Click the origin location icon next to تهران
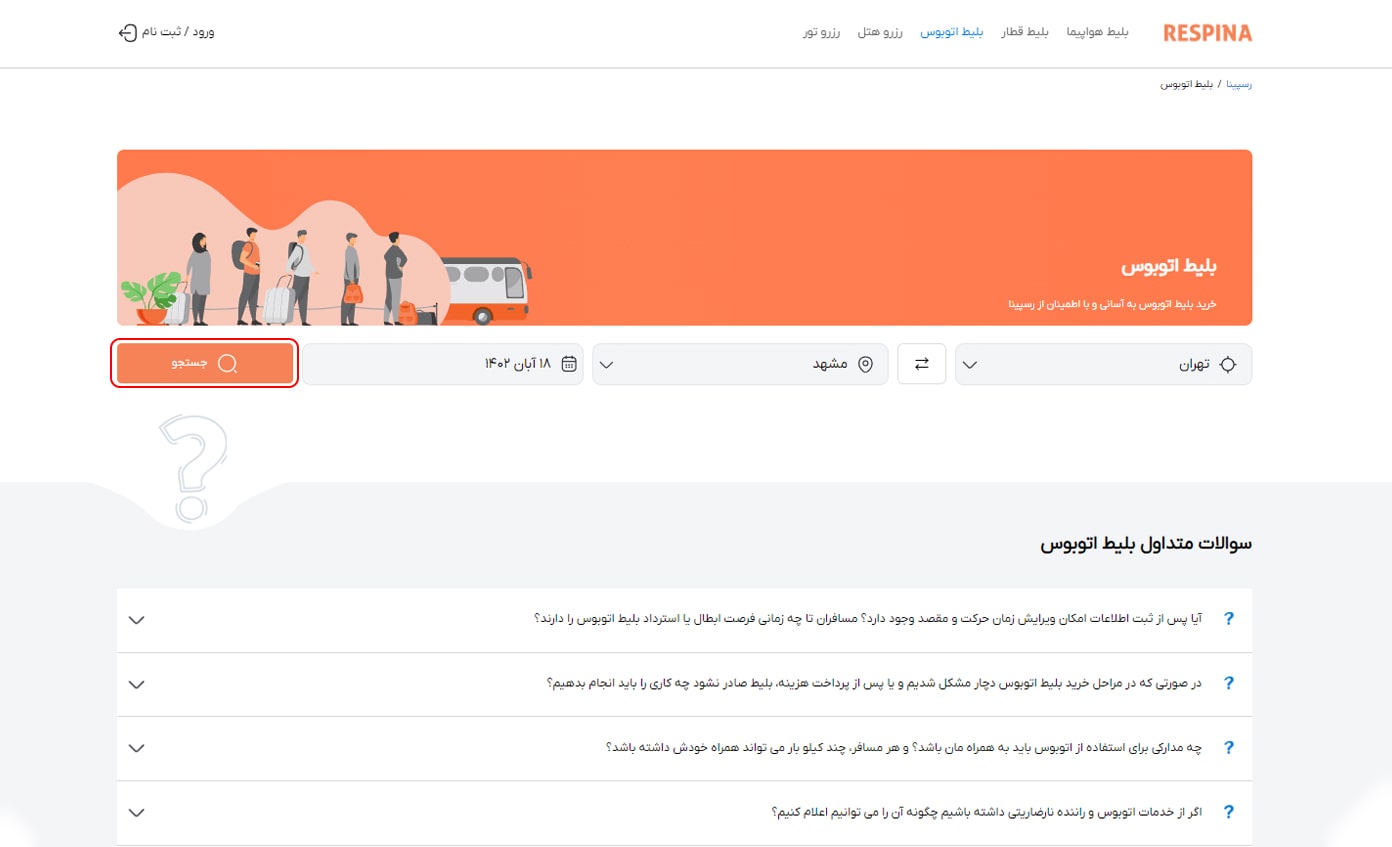The width and height of the screenshot is (1392, 847). [x=1230, y=364]
